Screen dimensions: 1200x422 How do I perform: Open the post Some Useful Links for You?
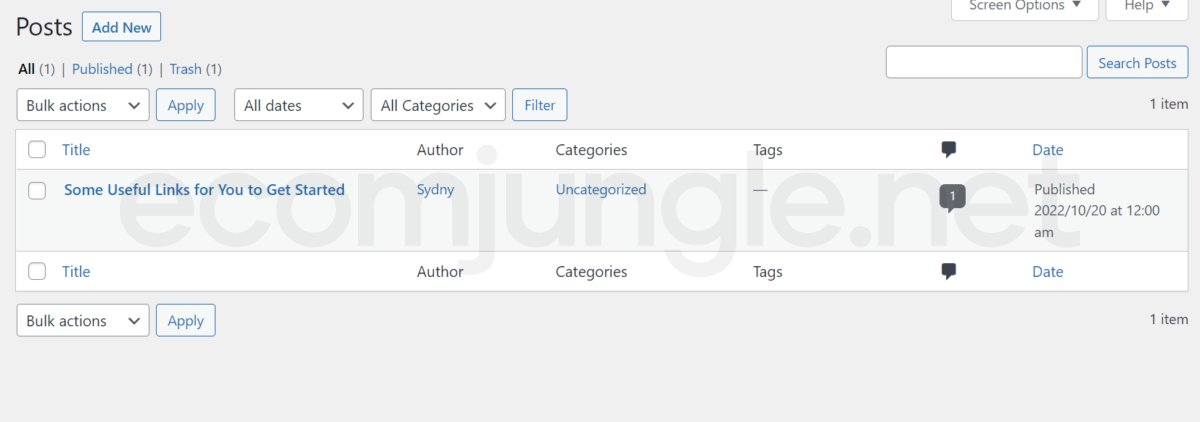coord(204,190)
